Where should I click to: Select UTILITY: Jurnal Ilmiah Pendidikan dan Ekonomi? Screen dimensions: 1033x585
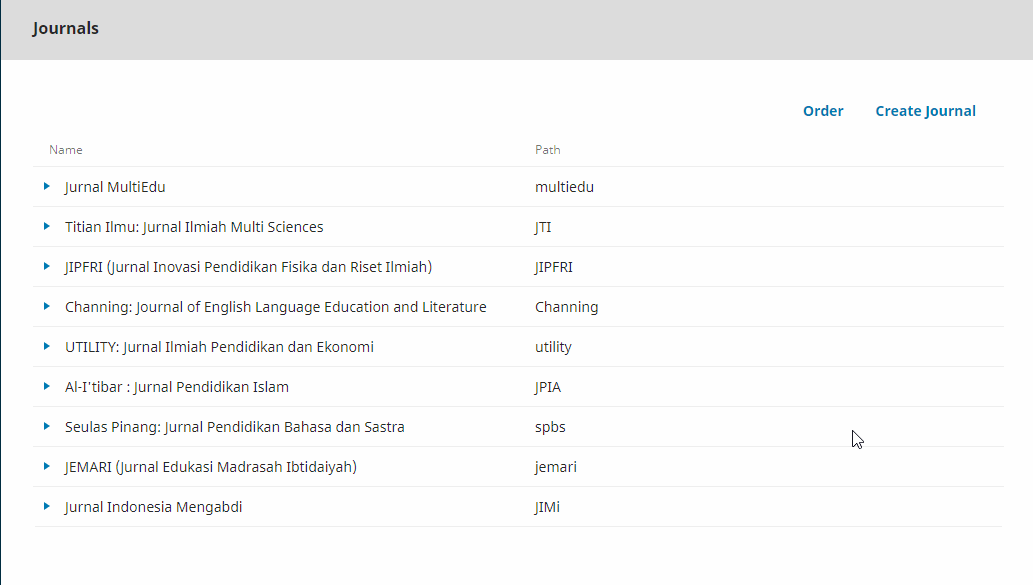(219, 347)
